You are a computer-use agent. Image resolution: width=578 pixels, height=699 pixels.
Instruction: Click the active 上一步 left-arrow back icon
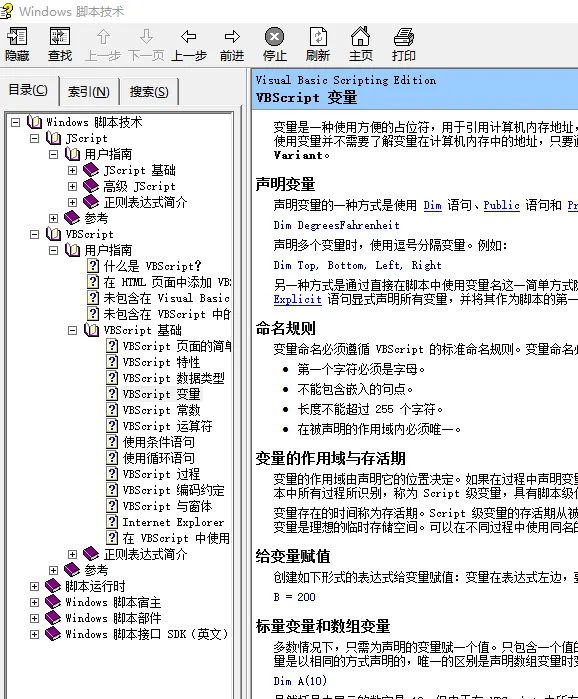[x=189, y=36]
